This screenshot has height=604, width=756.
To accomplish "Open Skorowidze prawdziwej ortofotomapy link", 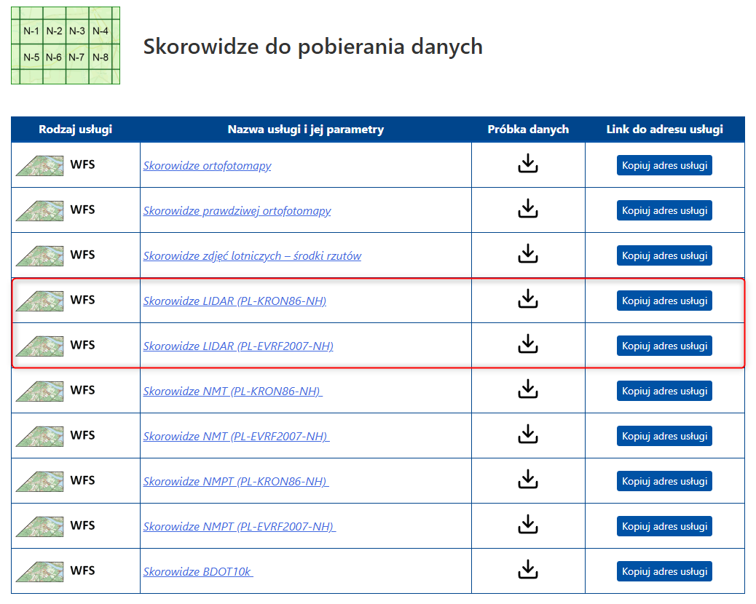I will pos(237,211).
